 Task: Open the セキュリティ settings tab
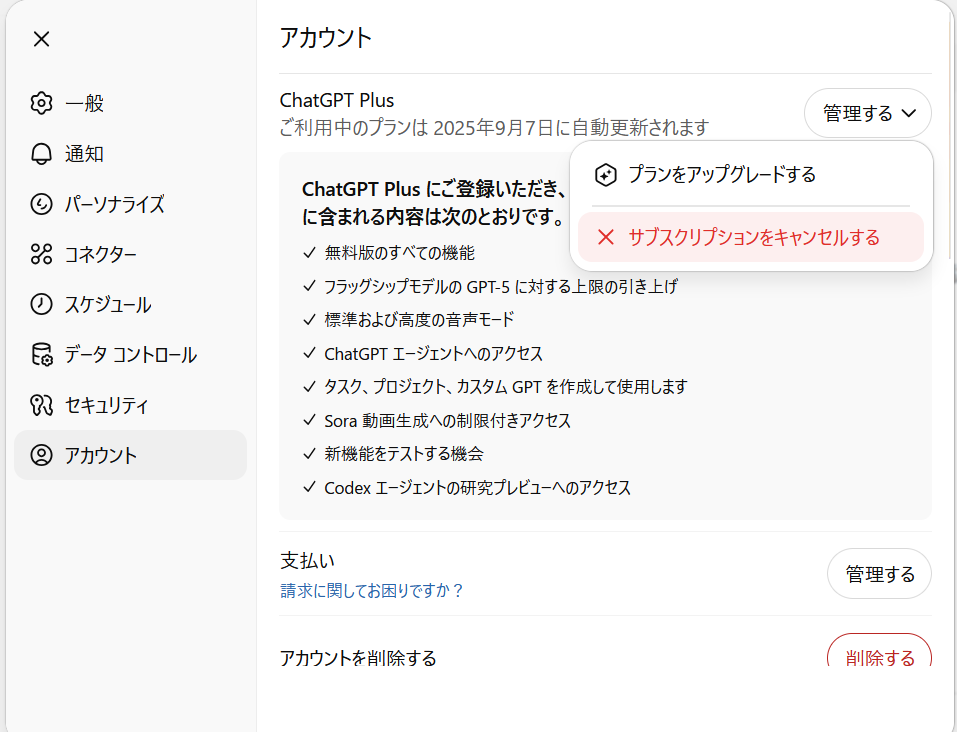[x=131, y=405]
